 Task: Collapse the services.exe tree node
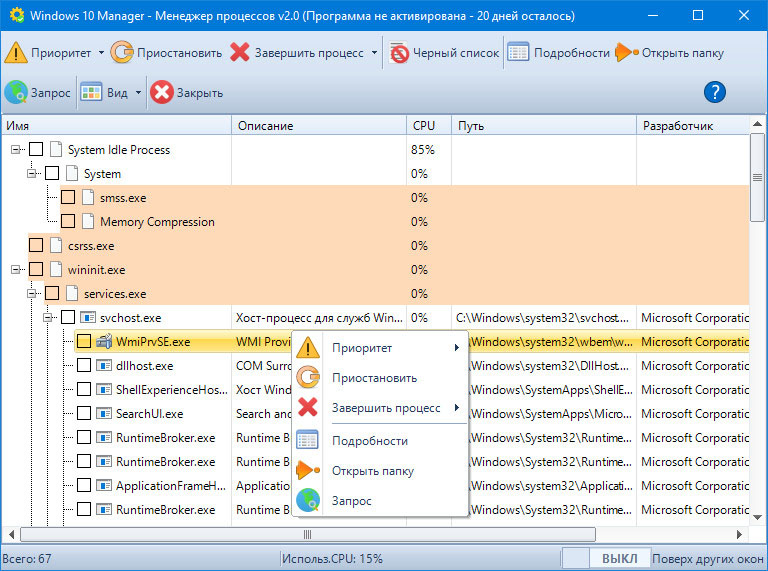(x=32, y=293)
